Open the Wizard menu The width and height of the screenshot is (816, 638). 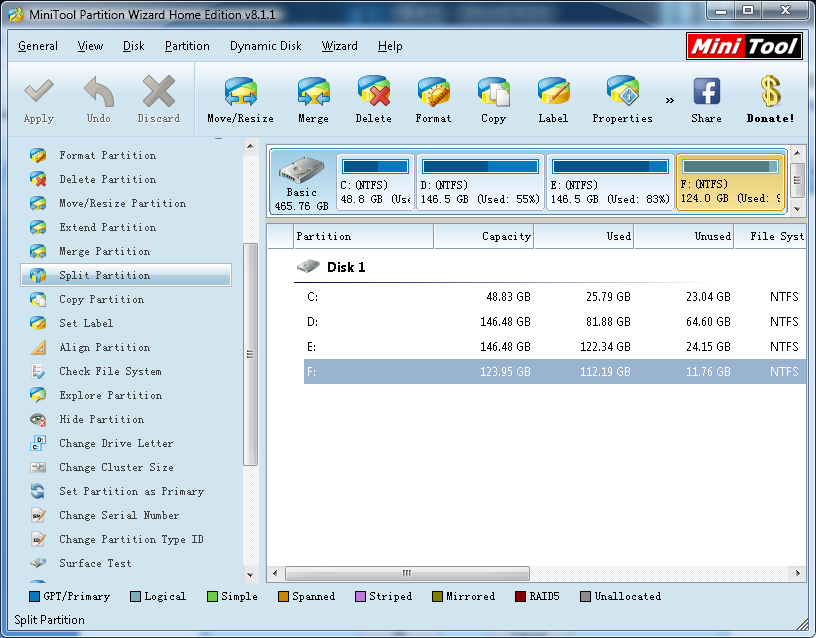[339, 46]
